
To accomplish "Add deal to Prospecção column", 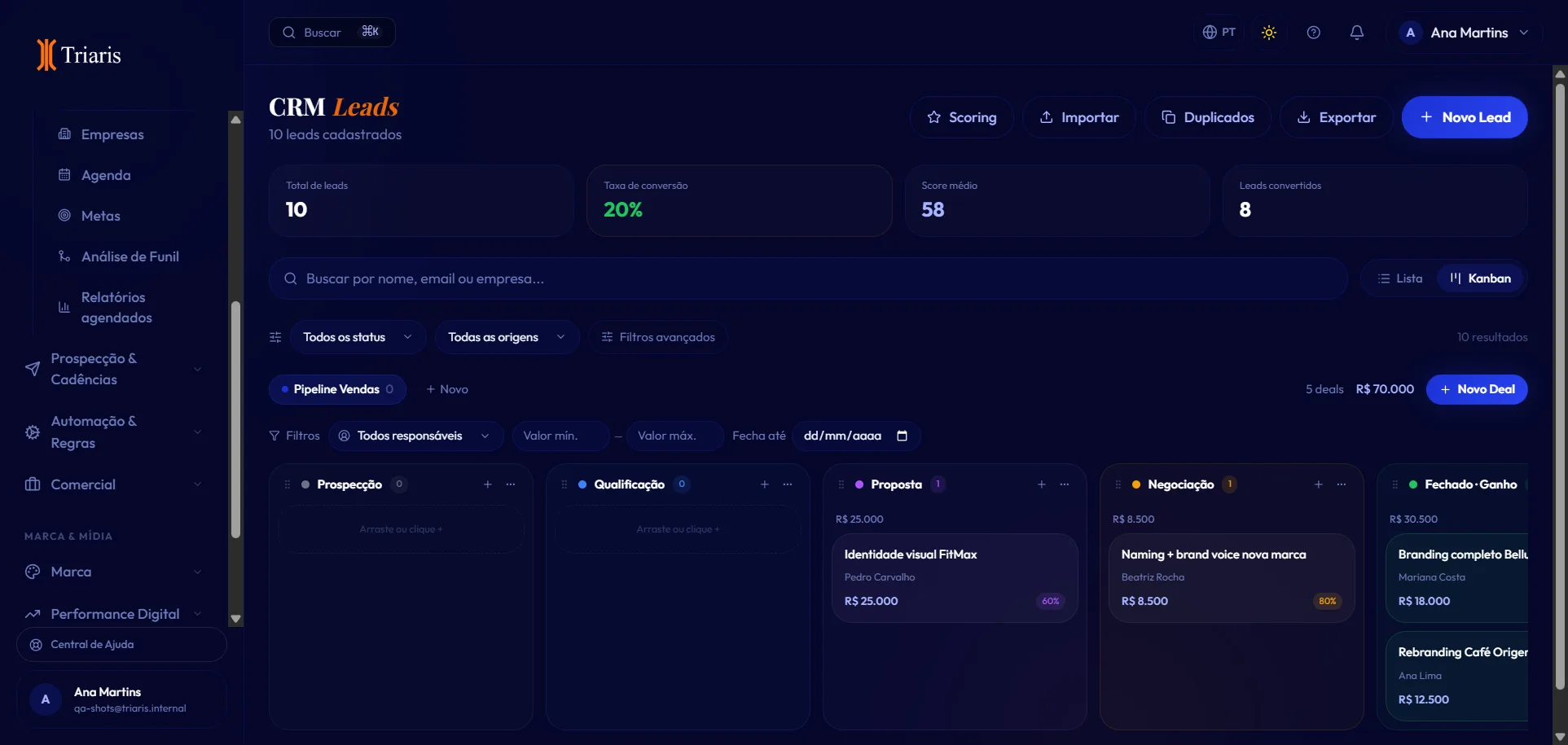I will click(488, 484).
